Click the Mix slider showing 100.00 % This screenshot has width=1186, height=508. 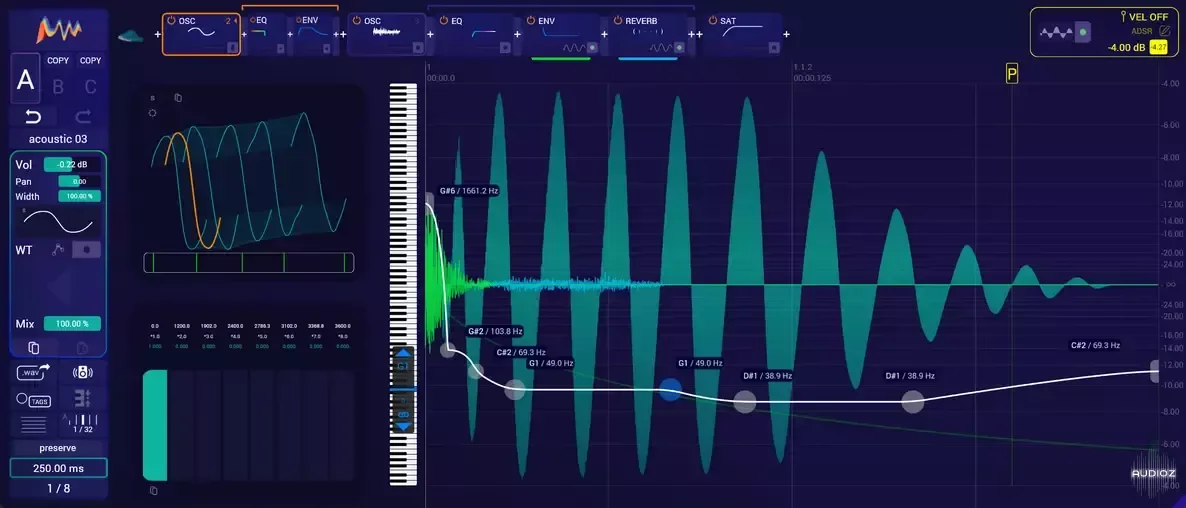[72, 324]
